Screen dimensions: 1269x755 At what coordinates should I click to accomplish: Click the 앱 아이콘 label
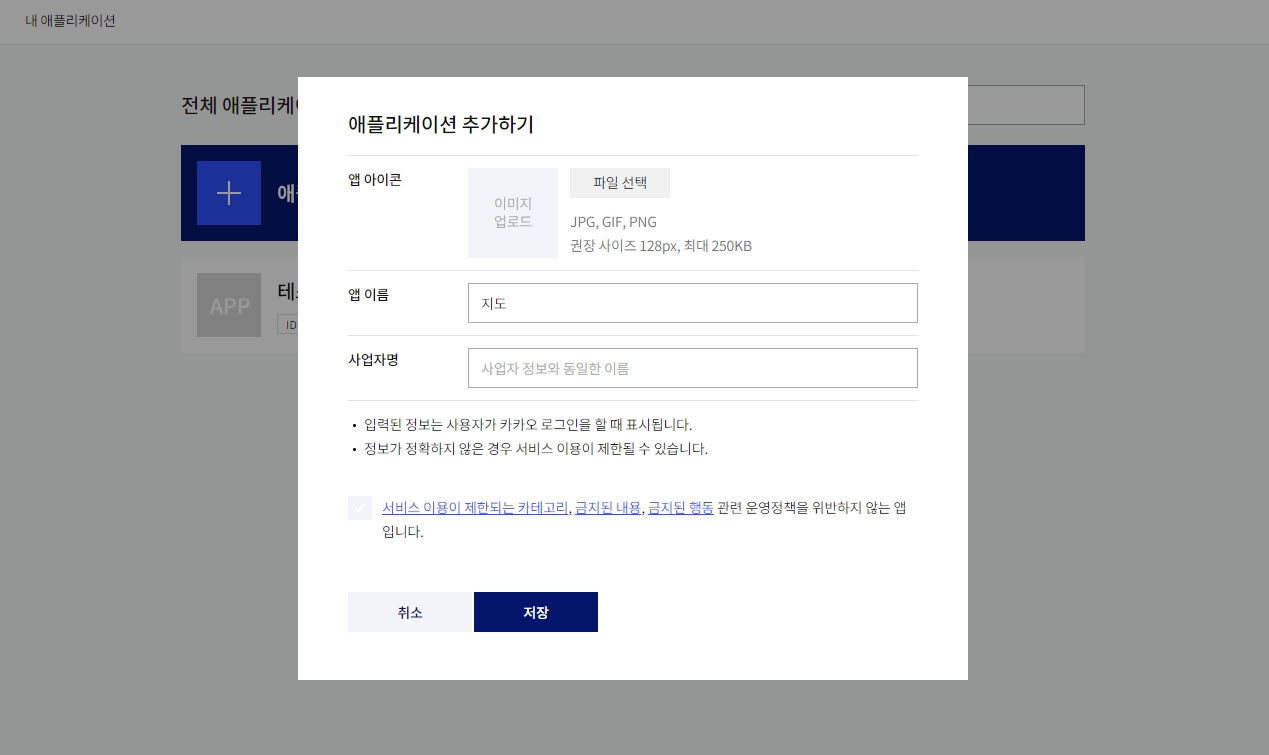pos(375,180)
